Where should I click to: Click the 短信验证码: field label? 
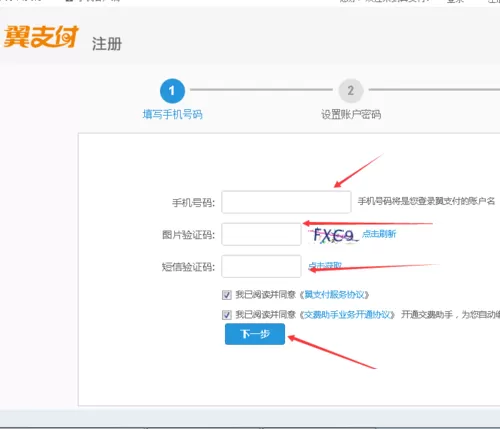(188, 267)
